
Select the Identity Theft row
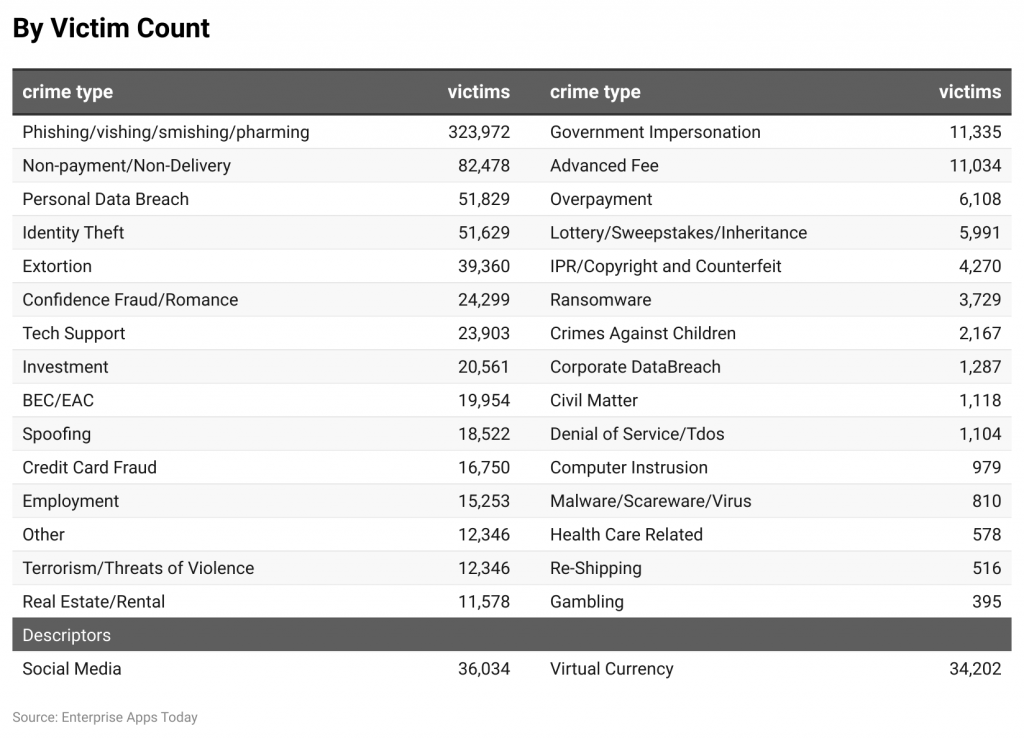click(73, 232)
